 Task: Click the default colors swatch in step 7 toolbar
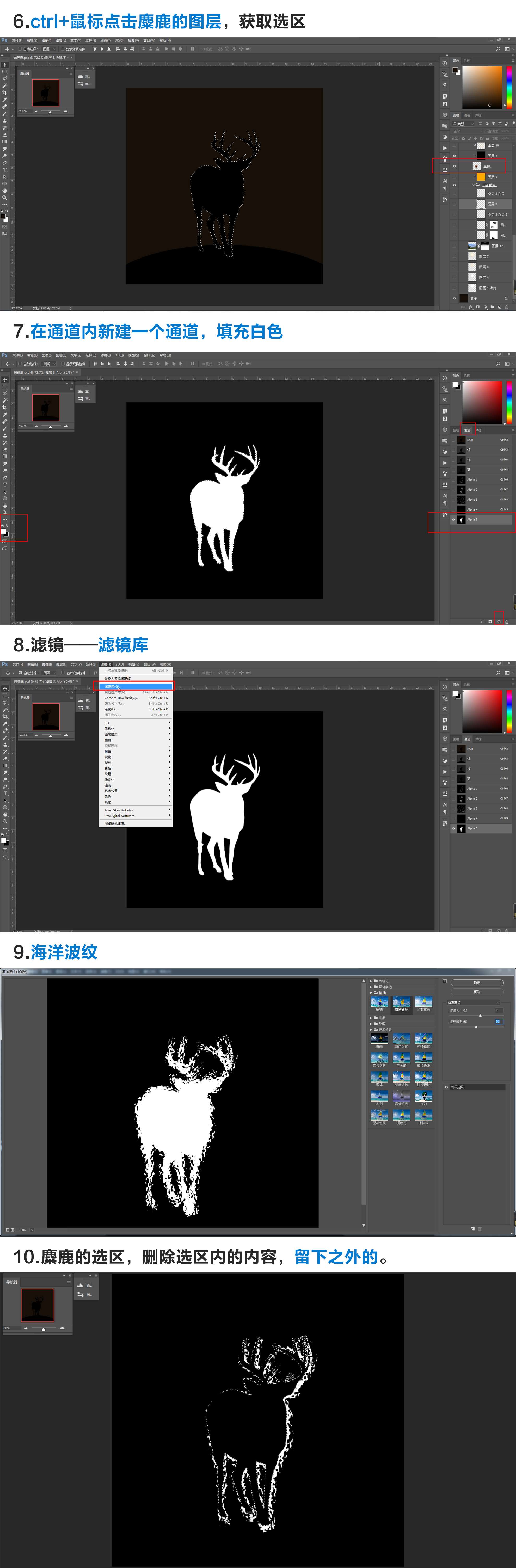point(2,525)
